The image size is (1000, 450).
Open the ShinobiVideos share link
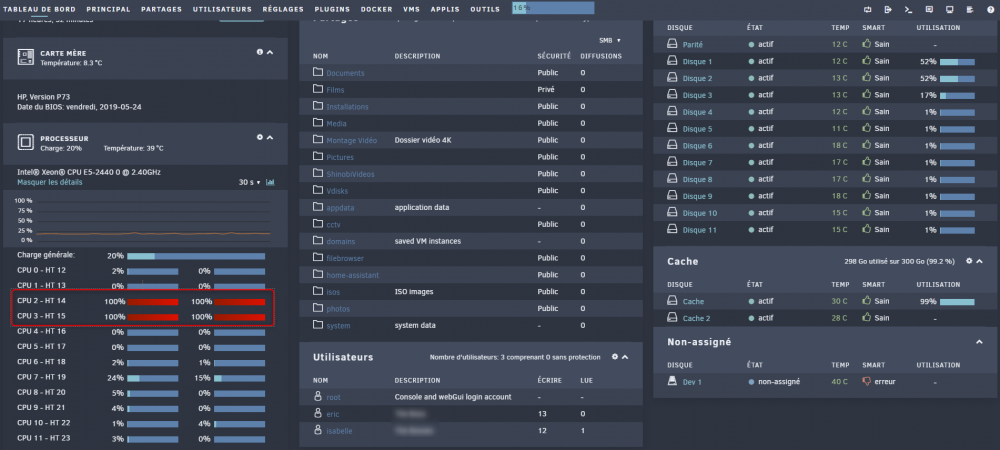350,174
